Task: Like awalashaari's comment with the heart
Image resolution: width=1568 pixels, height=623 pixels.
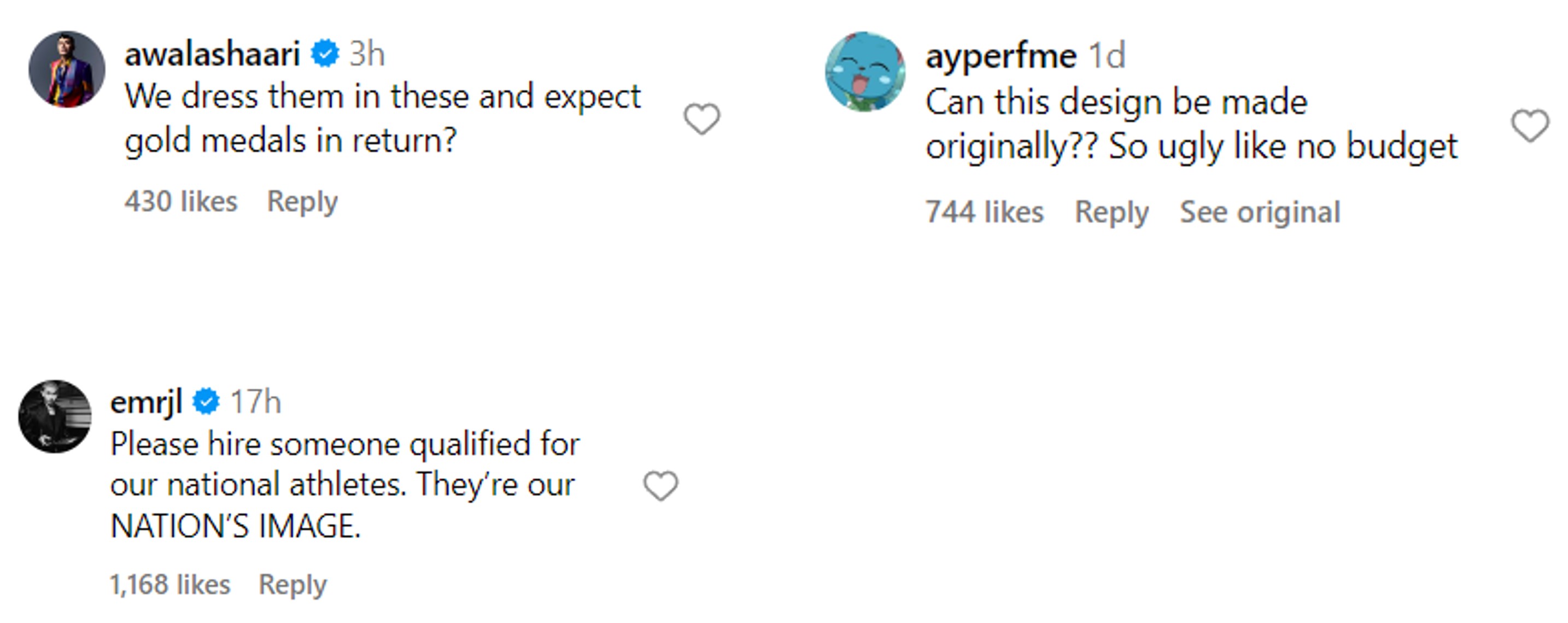Action: [702, 119]
